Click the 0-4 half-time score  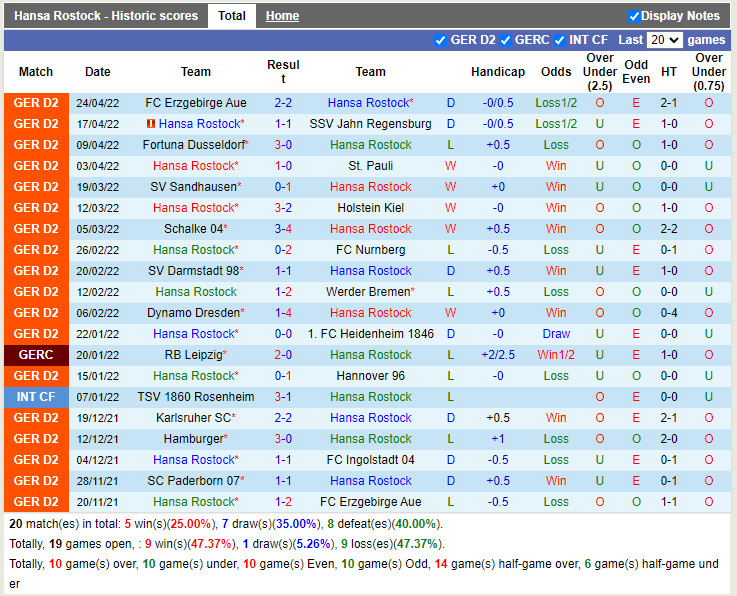click(668, 313)
